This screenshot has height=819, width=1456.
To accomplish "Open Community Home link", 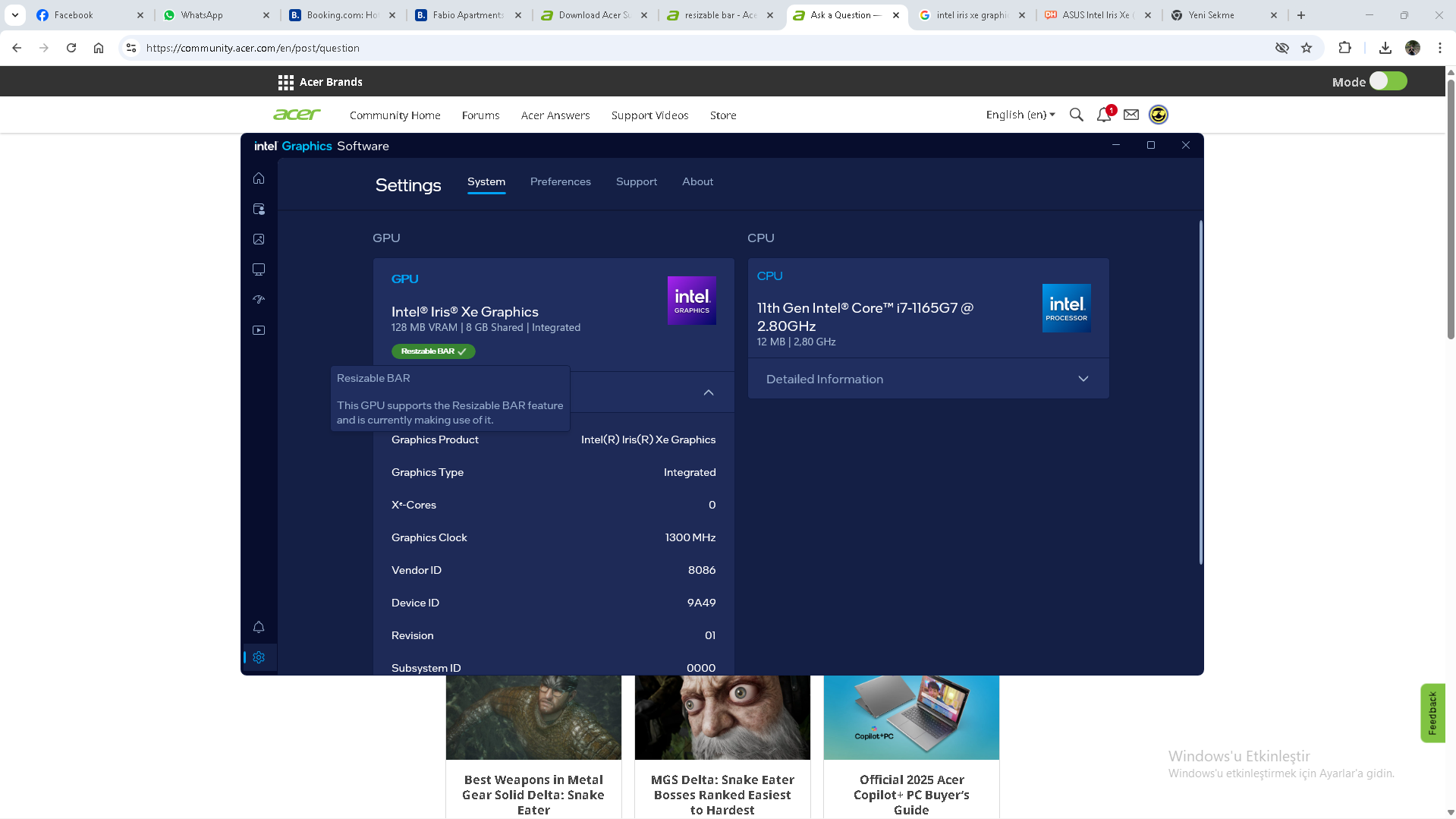I will click(x=395, y=115).
